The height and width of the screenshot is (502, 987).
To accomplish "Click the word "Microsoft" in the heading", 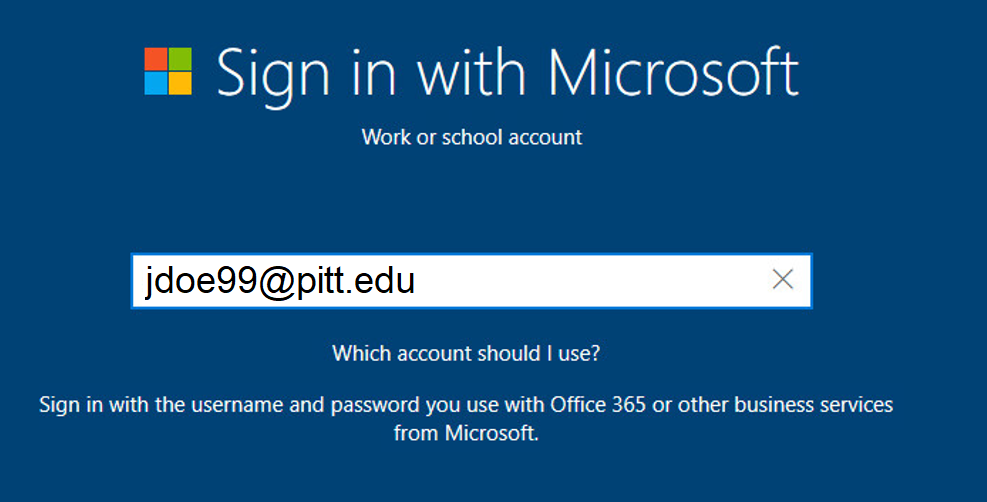I will (674, 72).
